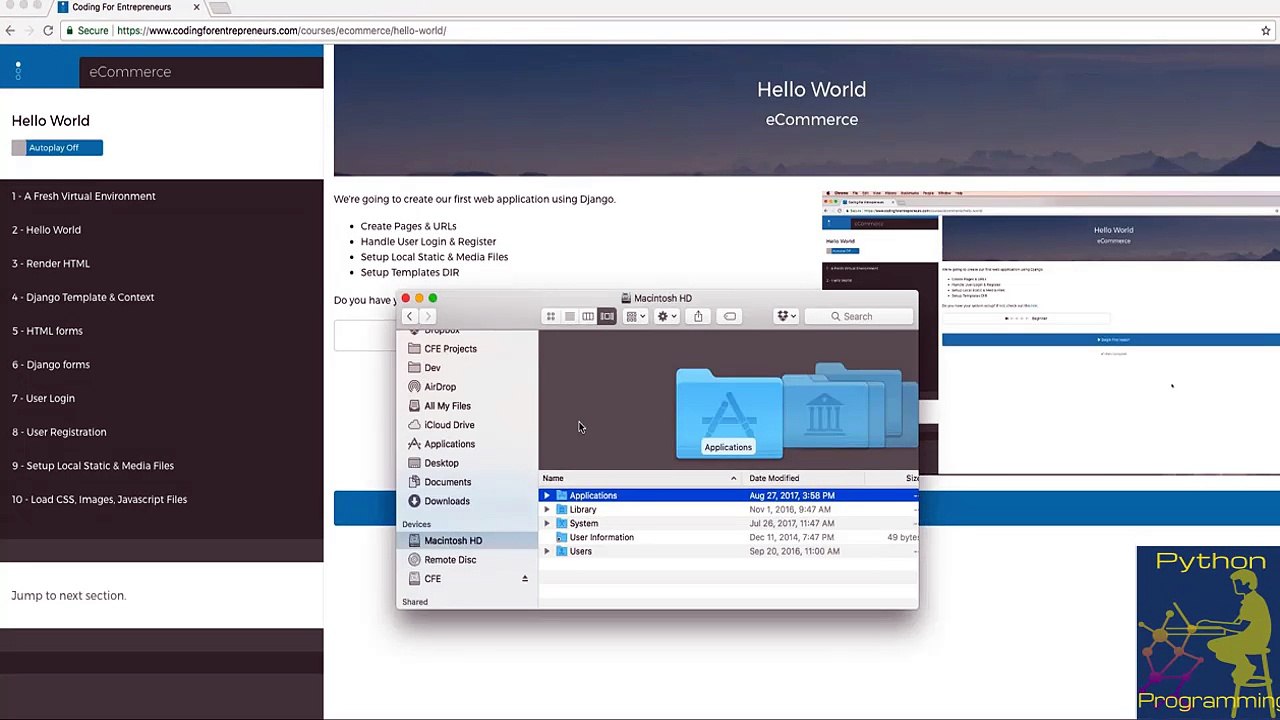
Task: Close the Coding For Entrepreneurs tab
Action: pyautogui.click(x=196, y=7)
